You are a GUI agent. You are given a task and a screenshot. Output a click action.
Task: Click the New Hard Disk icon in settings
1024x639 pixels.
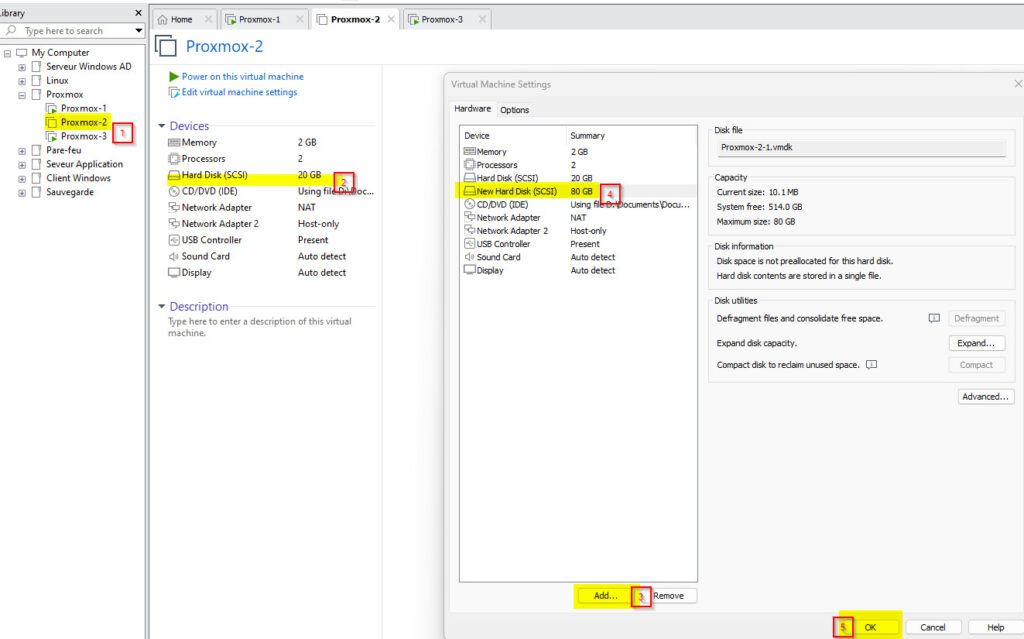click(x=470, y=191)
